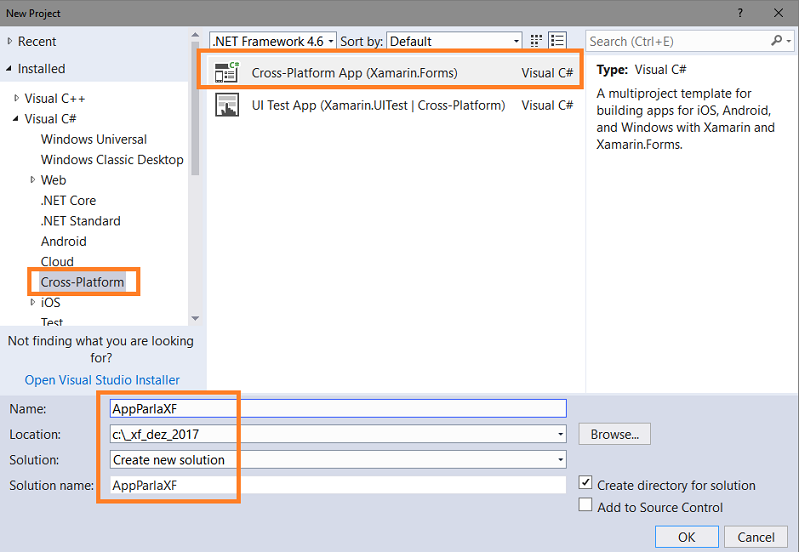Select the Android category

[x=64, y=241]
